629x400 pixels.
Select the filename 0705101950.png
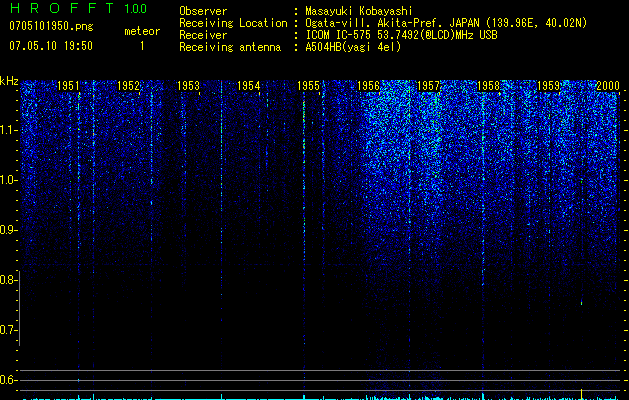tap(51, 27)
